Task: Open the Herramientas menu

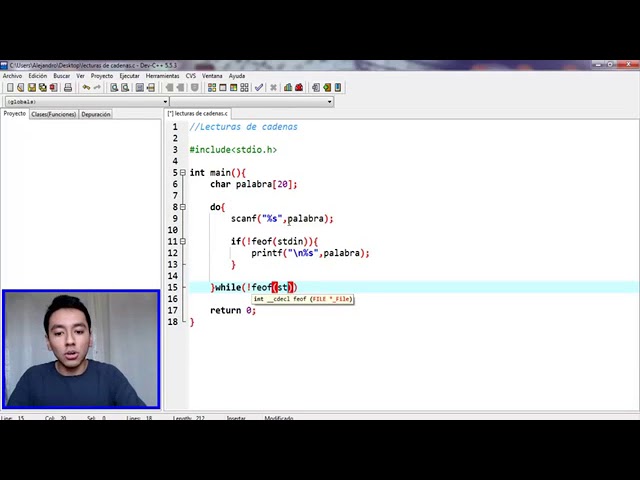Action: pyautogui.click(x=162, y=76)
